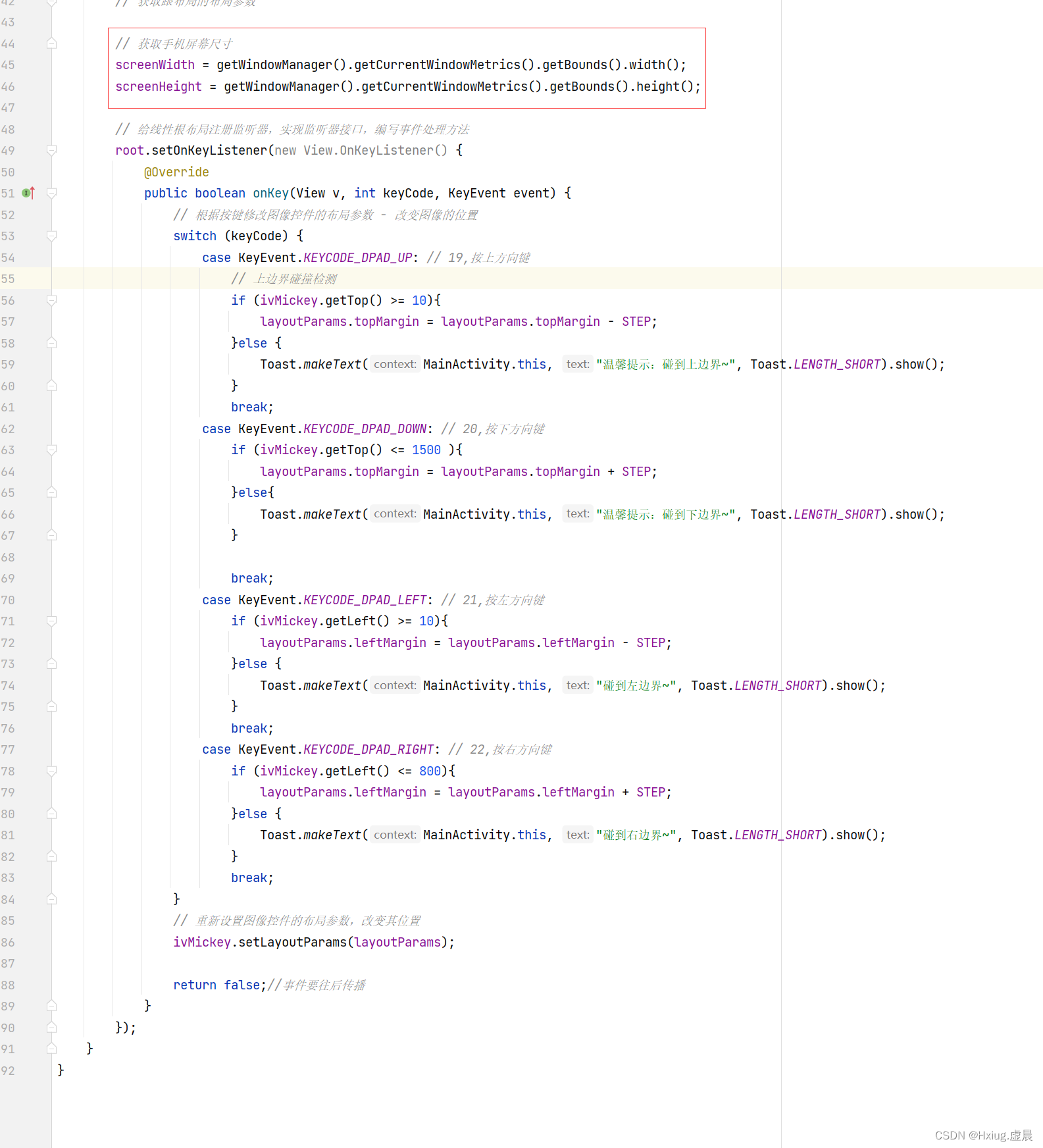Click the else fold marker at line 80
The height and width of the screenshot is (1148, 1043).
click(51, 814)
